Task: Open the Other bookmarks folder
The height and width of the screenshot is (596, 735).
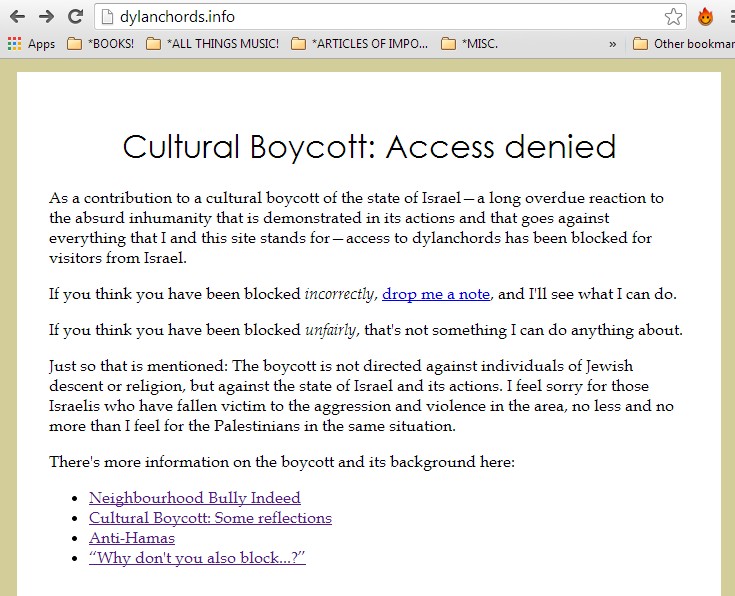Action: 683,44
